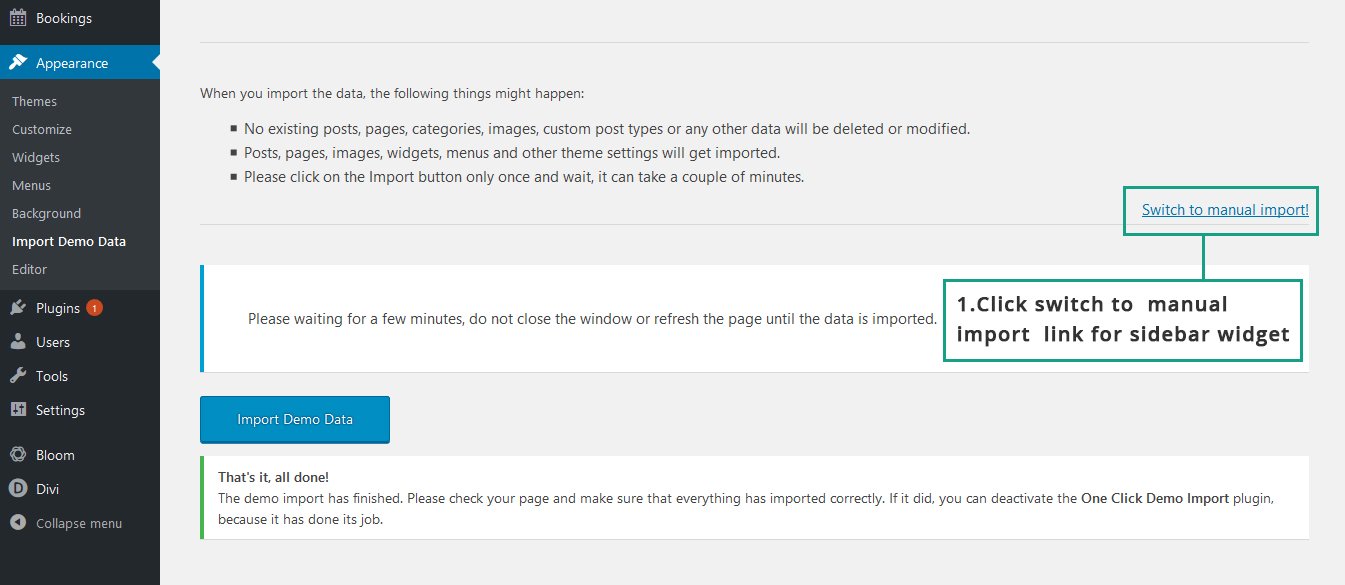The height and width of the screenshot is (585, 1345).
Task: Click the Appearance paintbrush icon
Action: pyautogui.click(x=18, y=63)
